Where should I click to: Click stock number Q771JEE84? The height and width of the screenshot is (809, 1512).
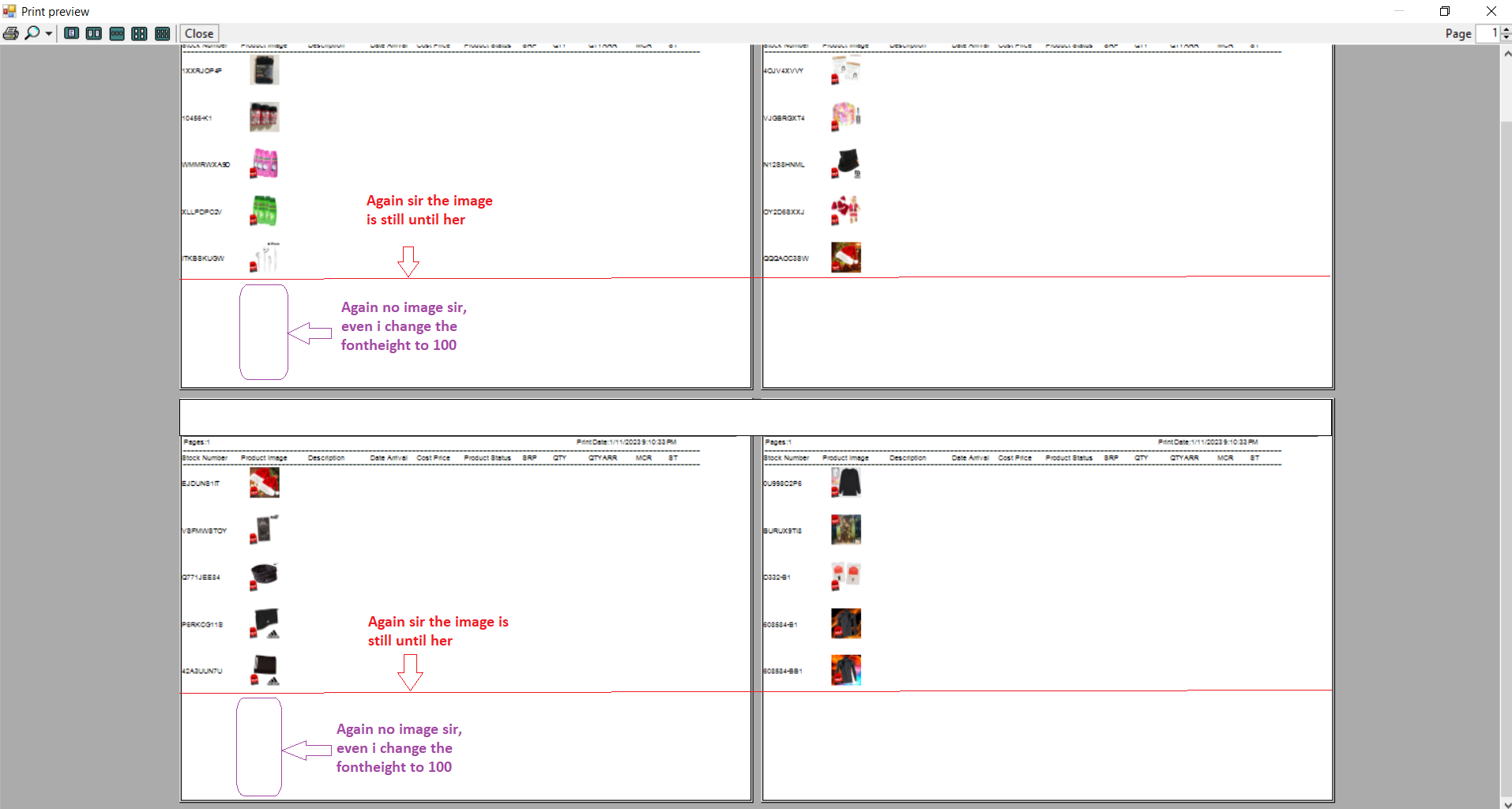(x=201, y=578)
